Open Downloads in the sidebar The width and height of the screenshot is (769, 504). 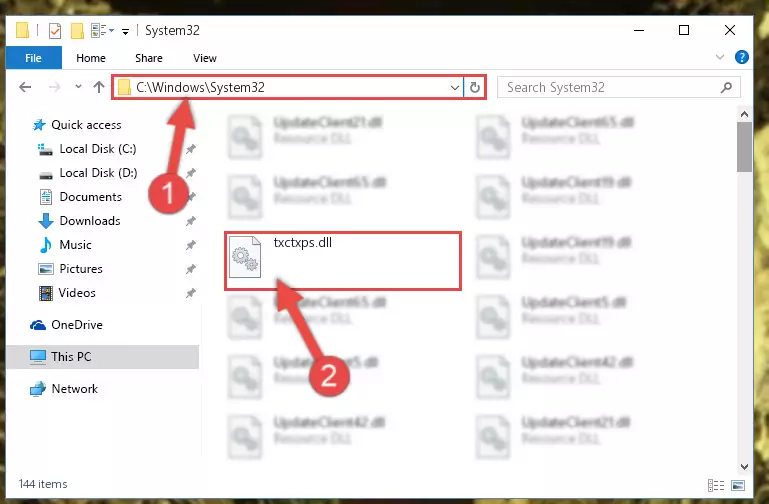[x=90, y=221]
